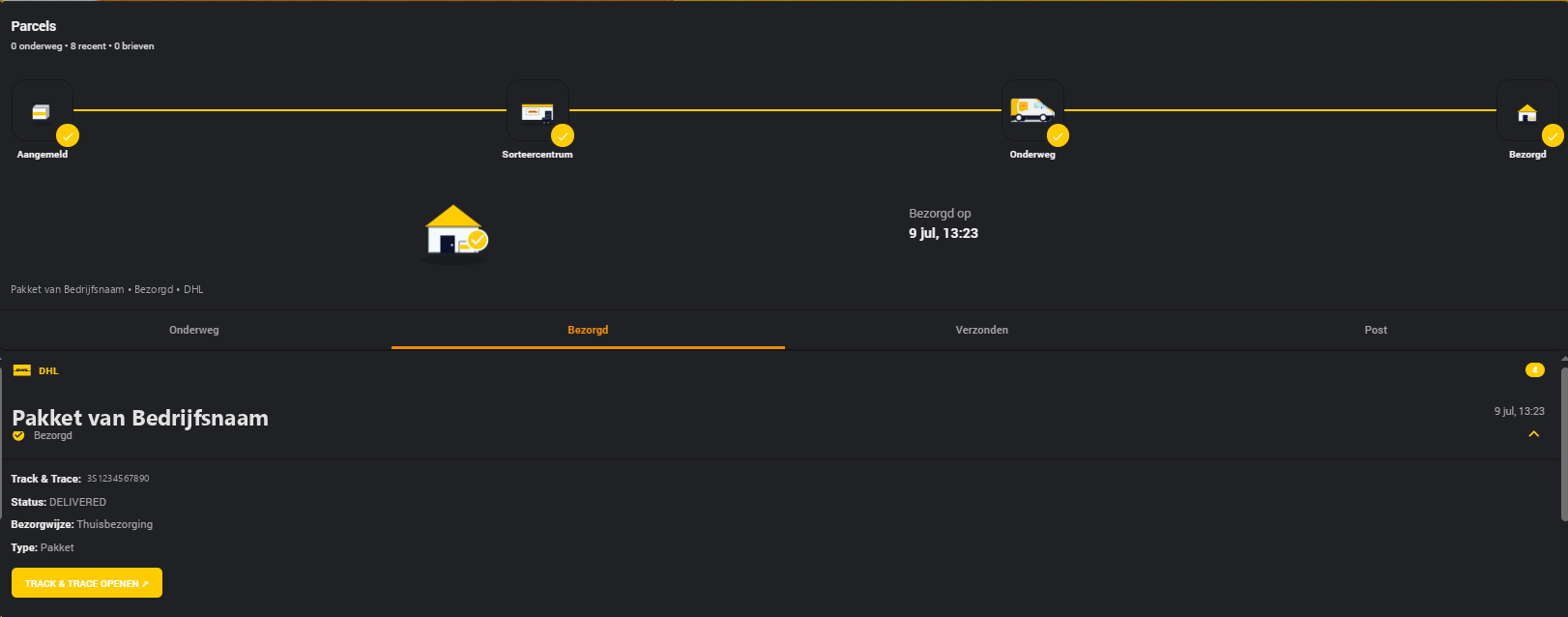Click the vertical scrollbar on the right

click(1563, 445)
